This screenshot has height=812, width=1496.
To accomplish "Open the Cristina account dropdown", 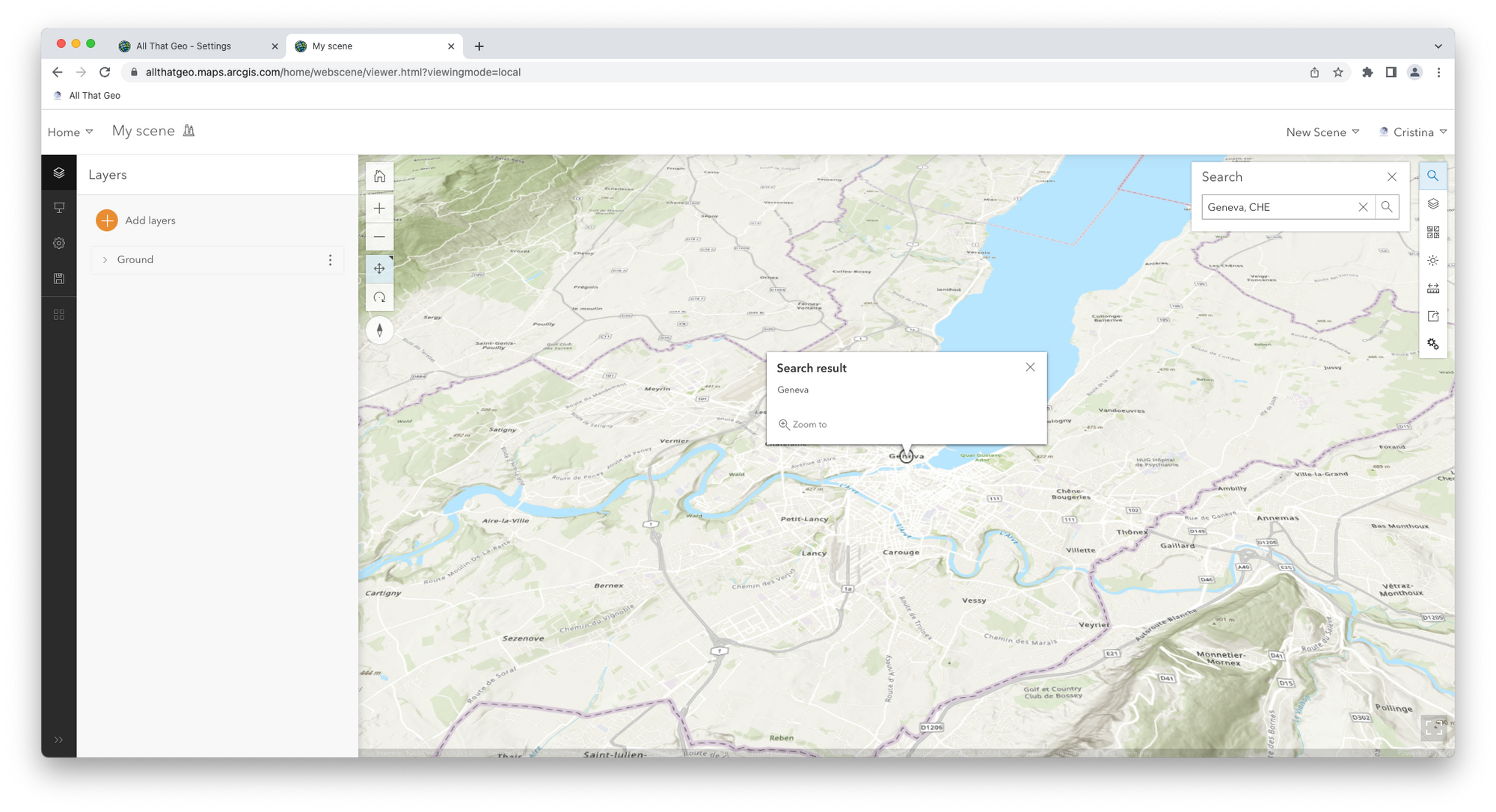I will pyautogui.click(x=1413, y=132).
